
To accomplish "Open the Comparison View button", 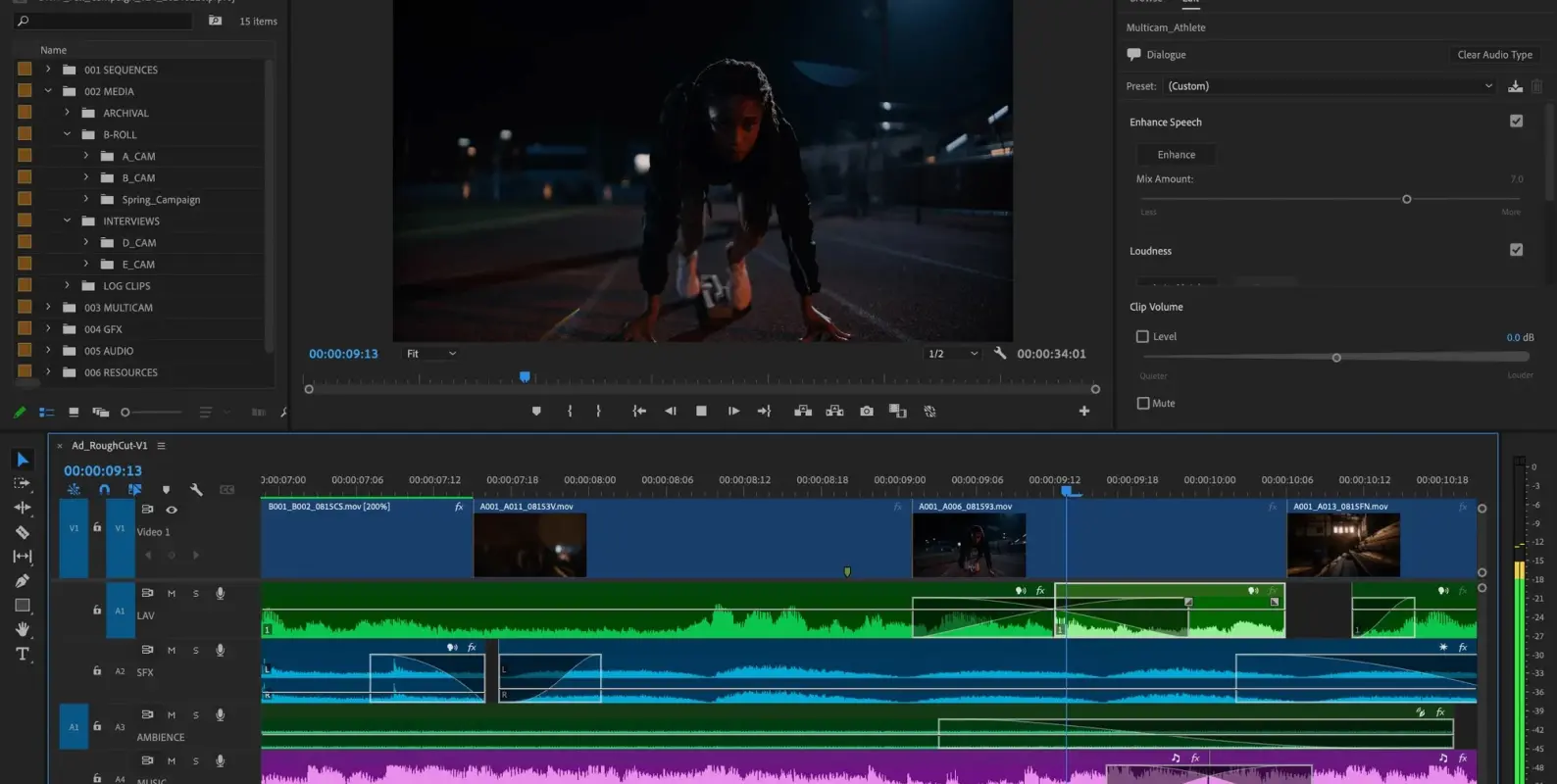I will [x=897, y=412].
